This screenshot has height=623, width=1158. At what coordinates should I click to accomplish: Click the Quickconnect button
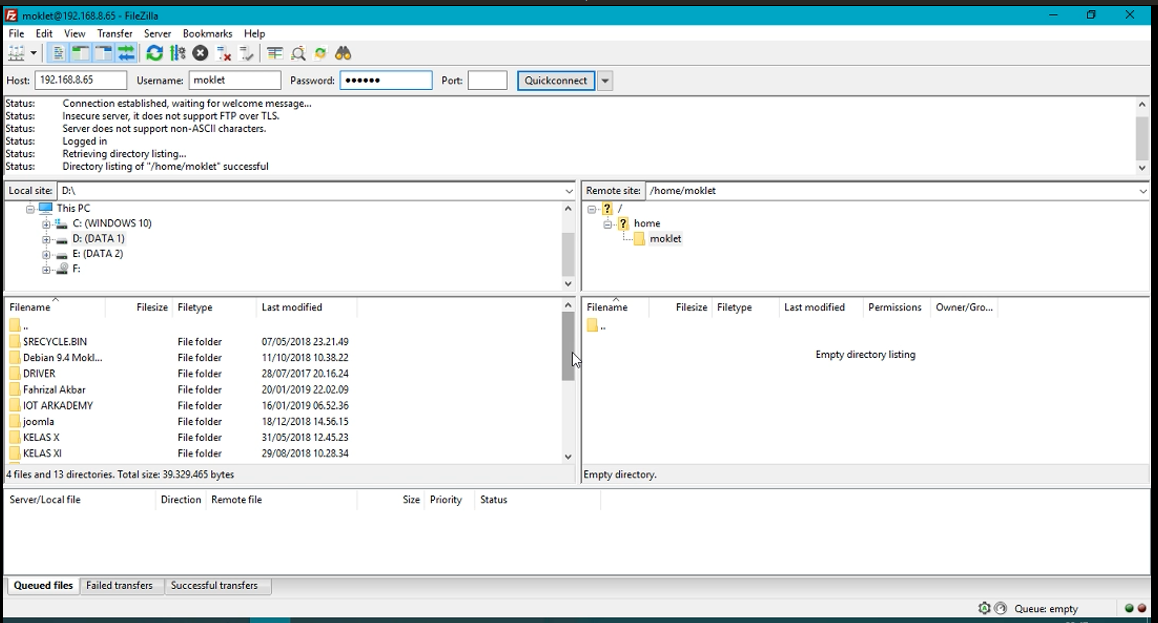556,81
